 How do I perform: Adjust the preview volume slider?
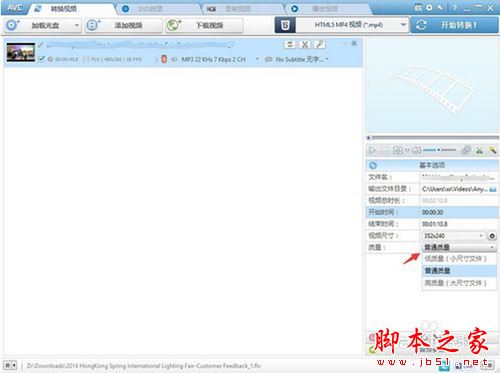(x=439, y=150)
